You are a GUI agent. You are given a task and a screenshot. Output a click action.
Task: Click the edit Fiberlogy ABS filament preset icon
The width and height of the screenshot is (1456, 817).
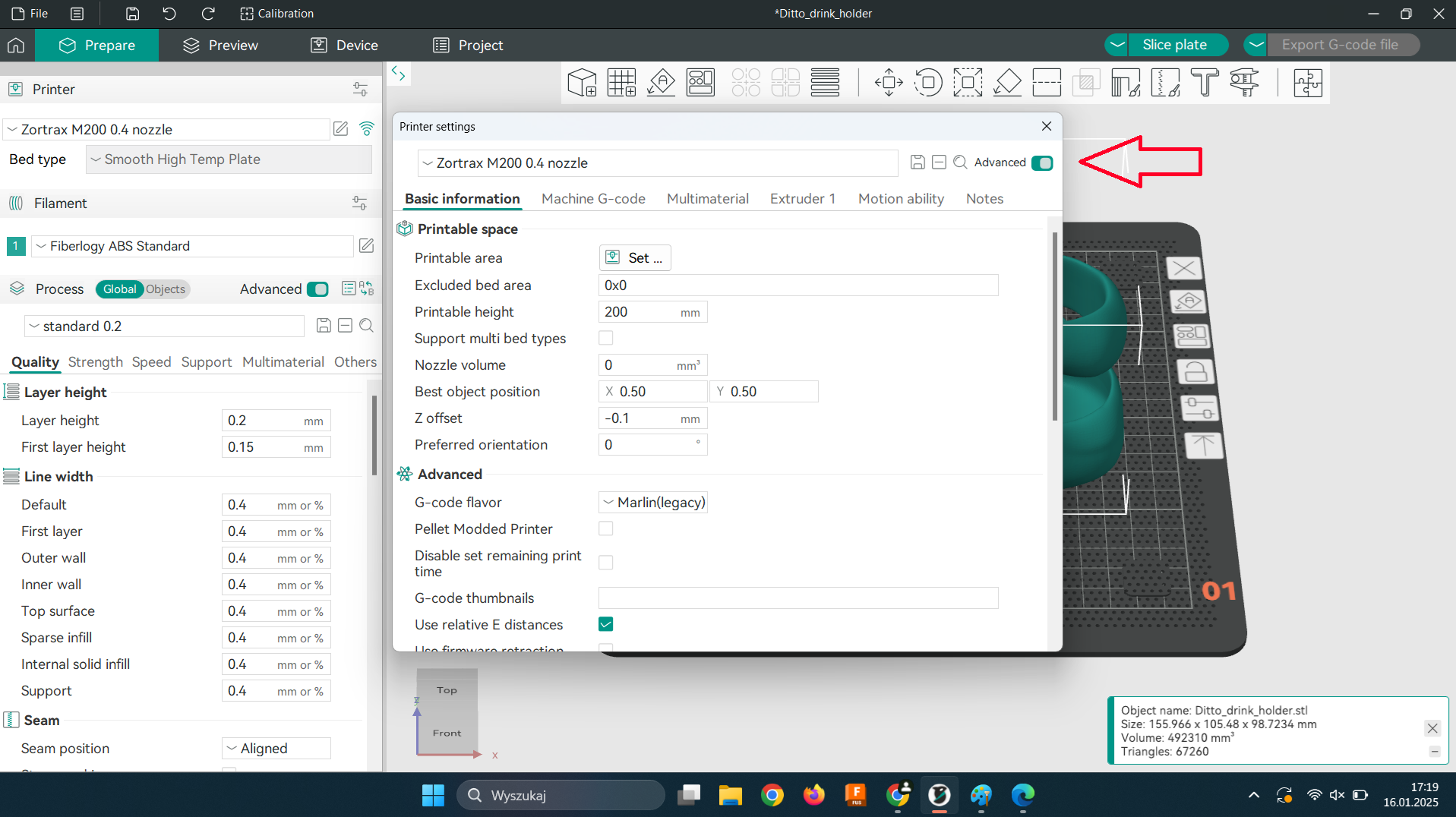pyautogui.click(x=366, y=245)
